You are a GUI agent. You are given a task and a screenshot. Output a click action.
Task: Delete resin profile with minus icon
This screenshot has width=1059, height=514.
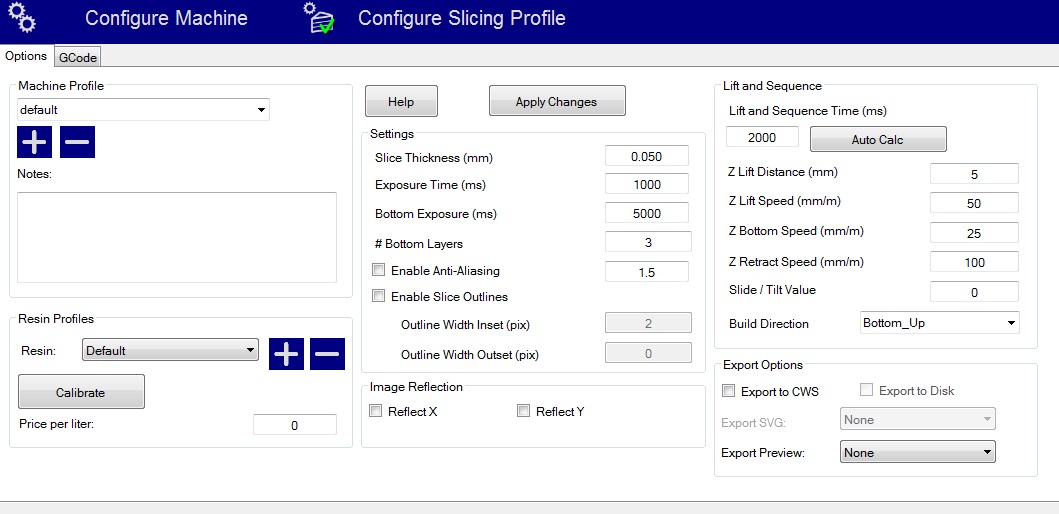click(x=327, y=352)
